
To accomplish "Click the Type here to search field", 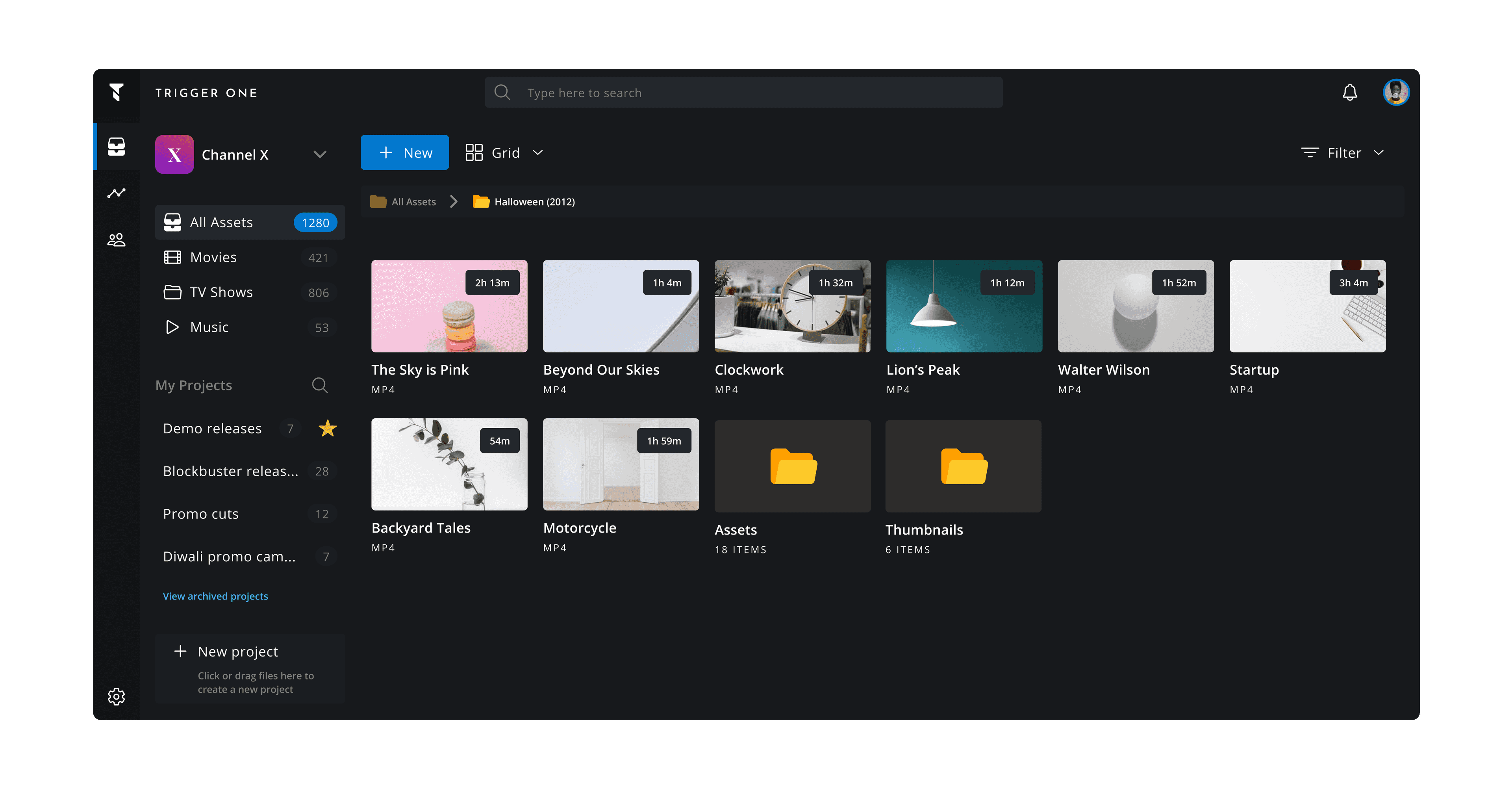I will pos(743,92).
